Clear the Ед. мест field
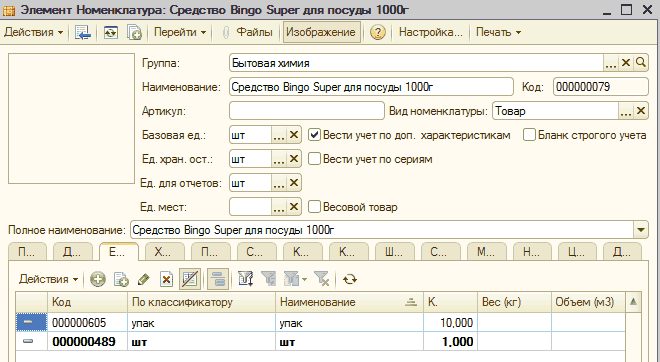Viewport: 660px width, 362px height. pyautogui.click(x=293, y=207)
